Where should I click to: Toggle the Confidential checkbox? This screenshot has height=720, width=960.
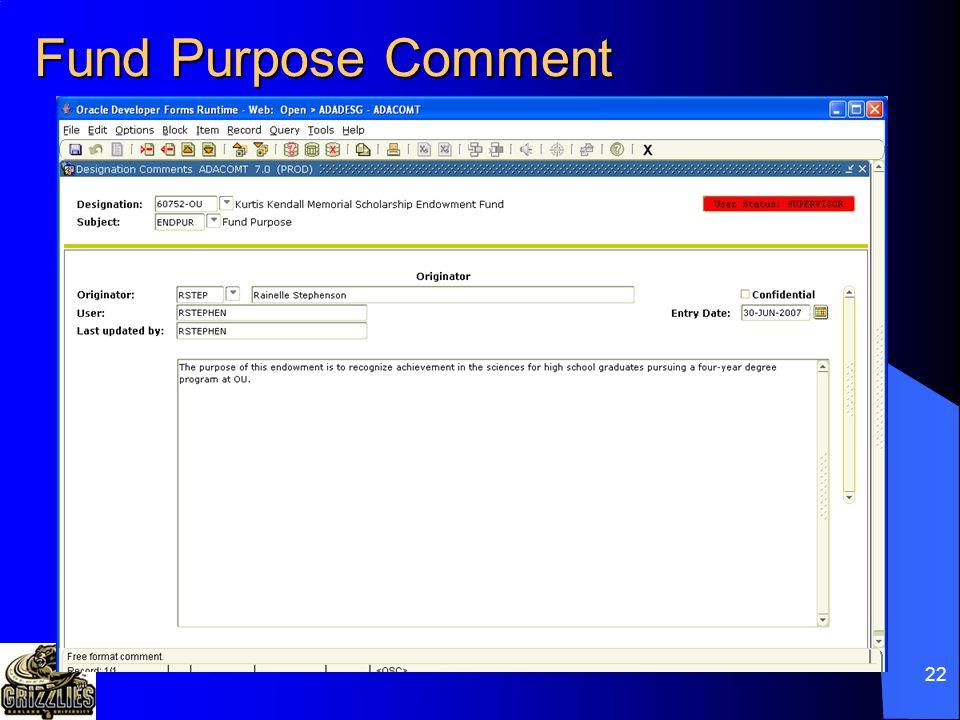[x=745, y=294]
